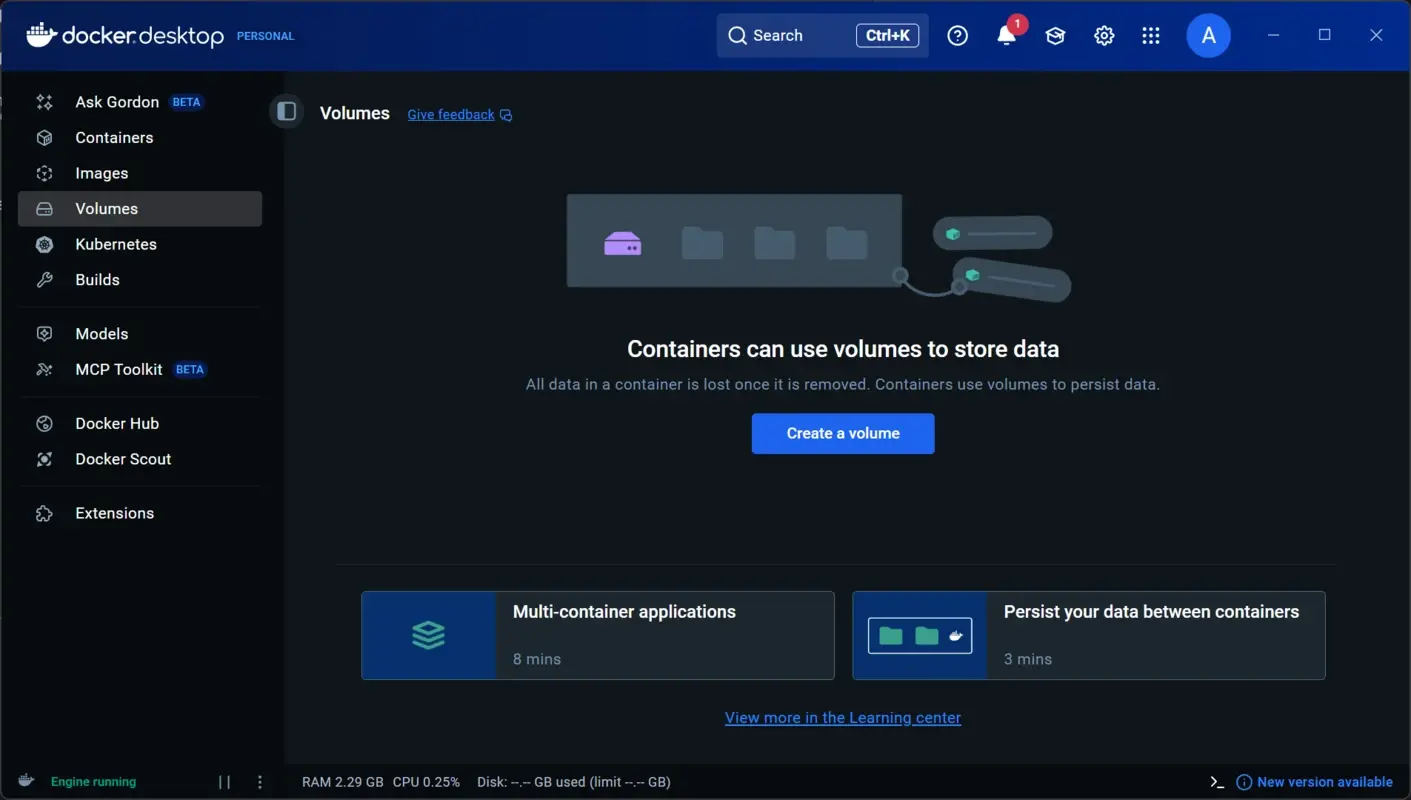Open the Learning center graduation cap icon
This screenshot has height=800, width=1411.
click(x=1055, y=35)
